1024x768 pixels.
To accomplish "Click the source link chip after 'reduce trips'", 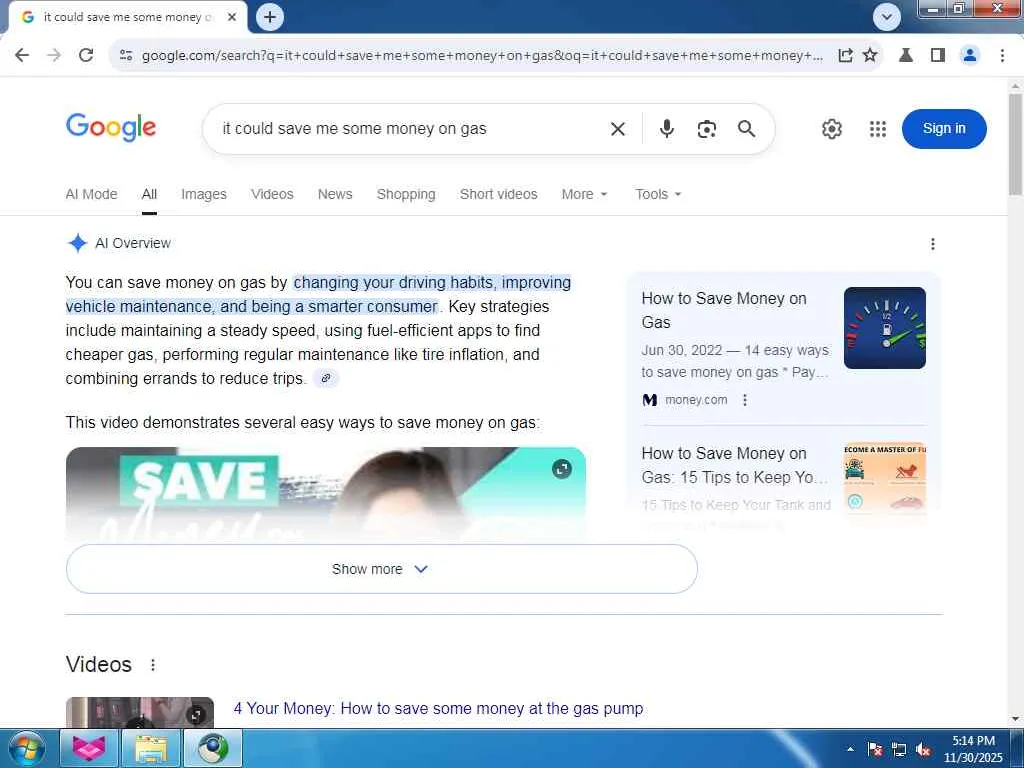I will [x=326, y=378].
